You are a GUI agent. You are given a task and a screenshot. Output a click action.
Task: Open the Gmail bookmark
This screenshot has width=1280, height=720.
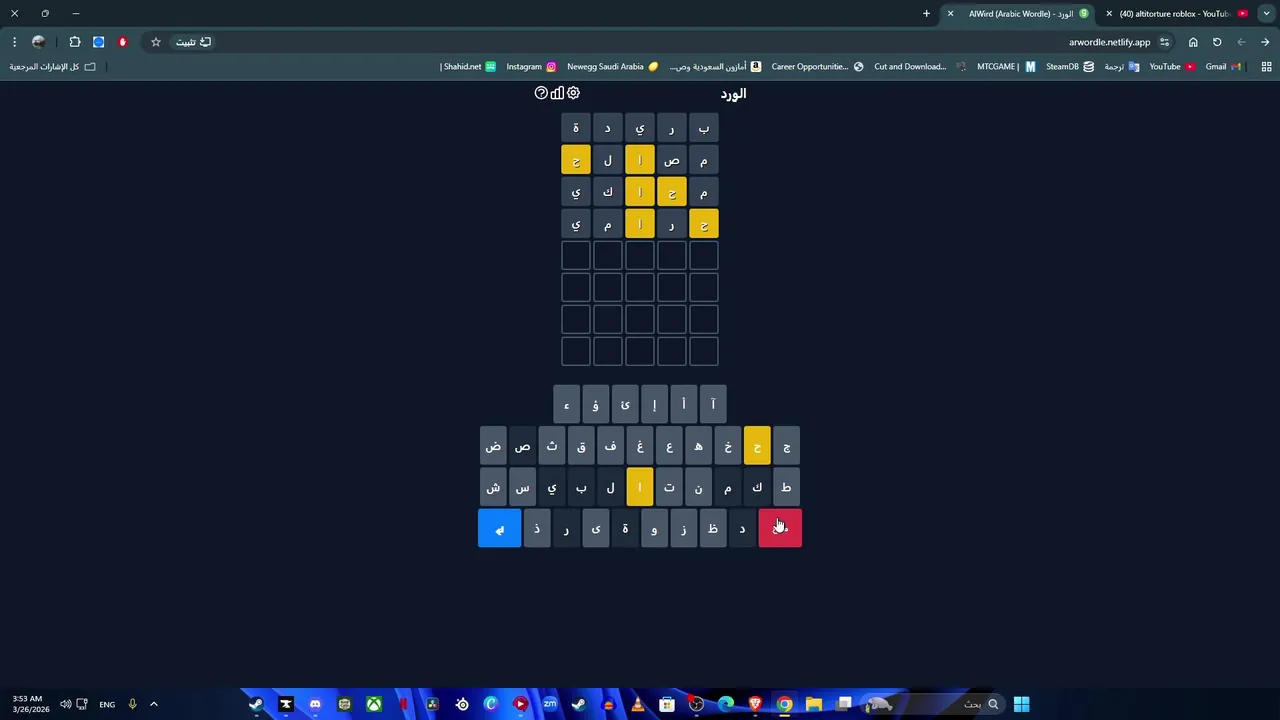pos(1223,66)
